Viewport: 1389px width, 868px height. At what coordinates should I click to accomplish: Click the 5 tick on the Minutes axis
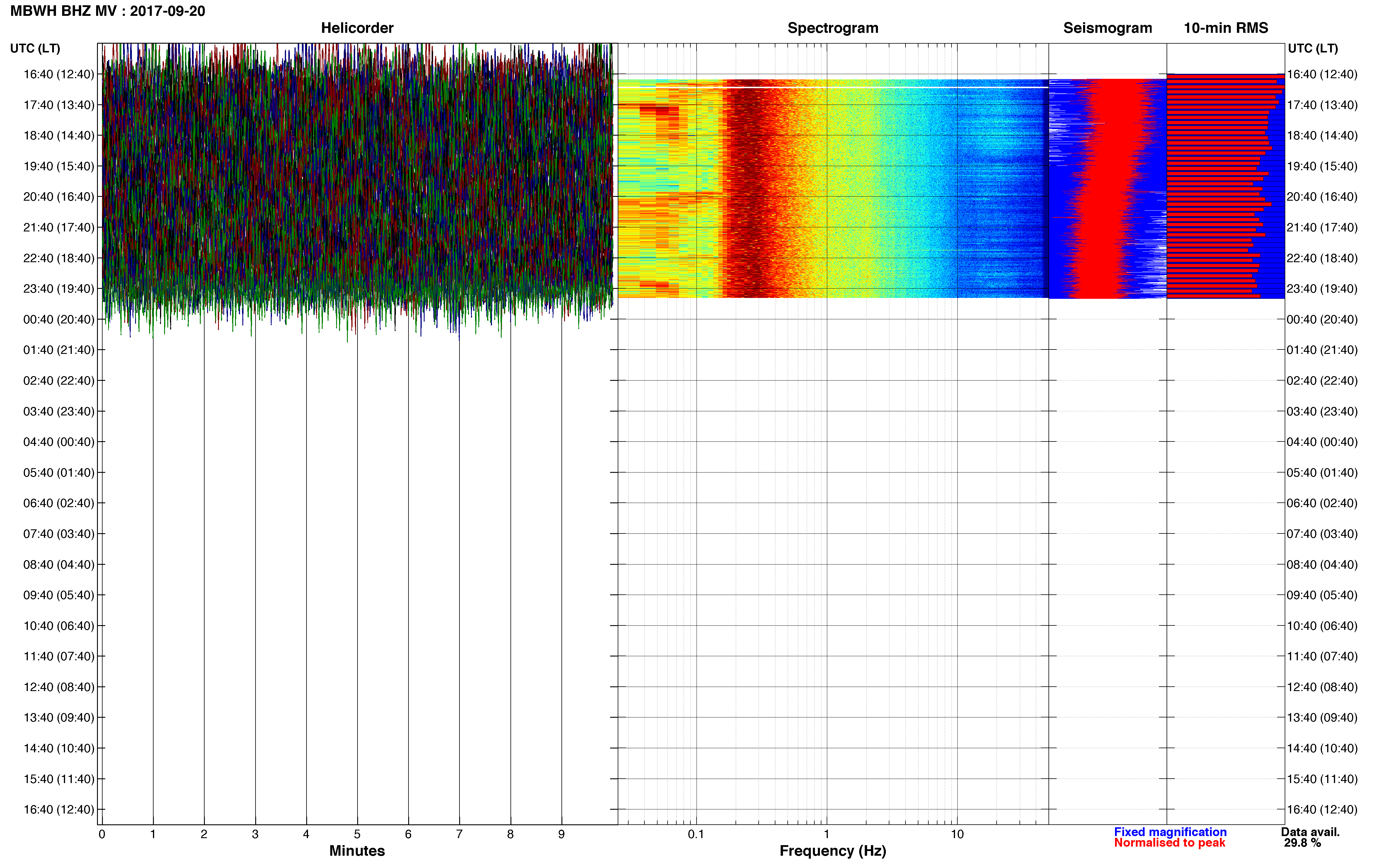357,834
